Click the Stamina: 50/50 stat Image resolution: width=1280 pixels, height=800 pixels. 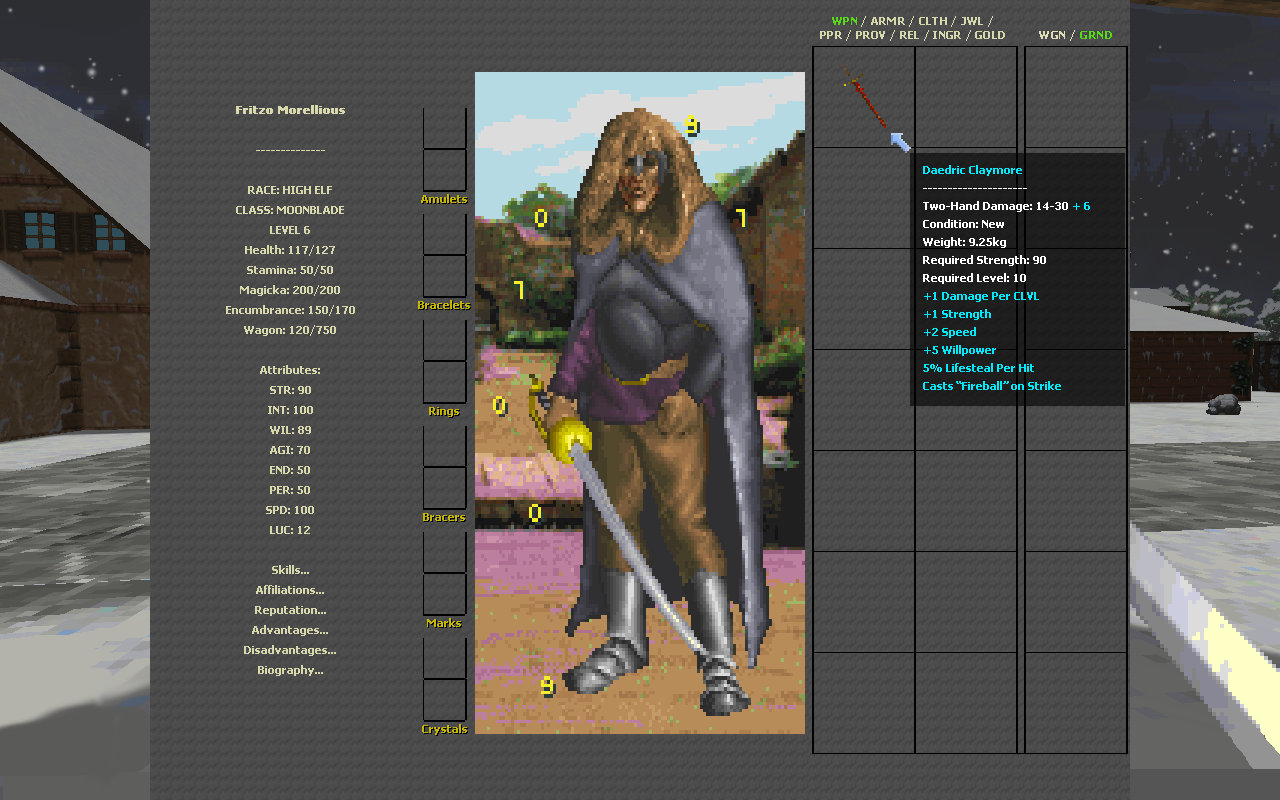(290, 270)
